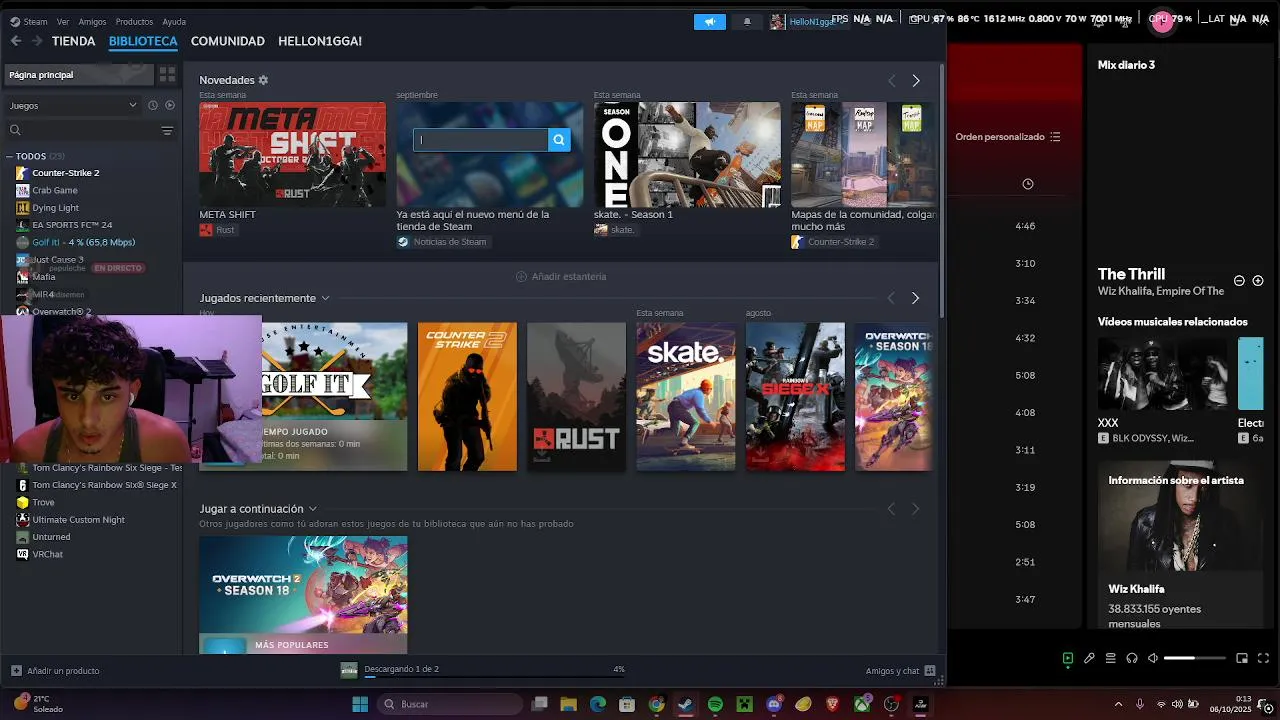Open Microsoft Edge from taskbar
Image resolution: width=1280 pixels, height=720 pixels.
click(x=598, y=704)
